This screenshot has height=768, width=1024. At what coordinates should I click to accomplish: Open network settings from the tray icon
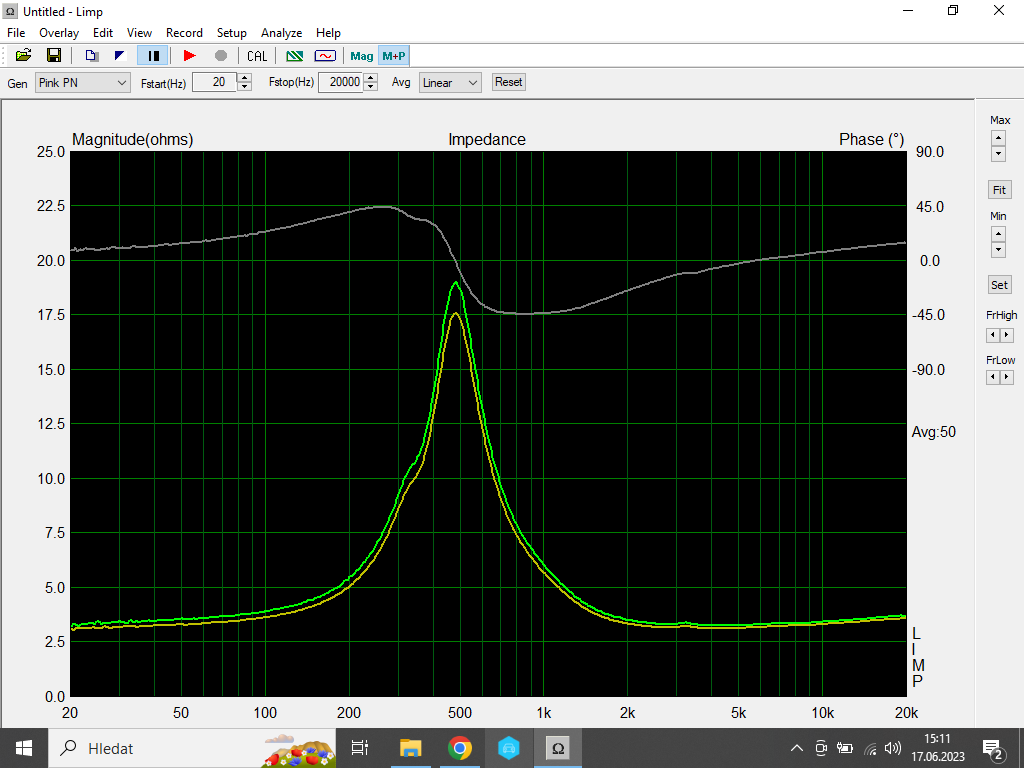click(x=870, y=748)
